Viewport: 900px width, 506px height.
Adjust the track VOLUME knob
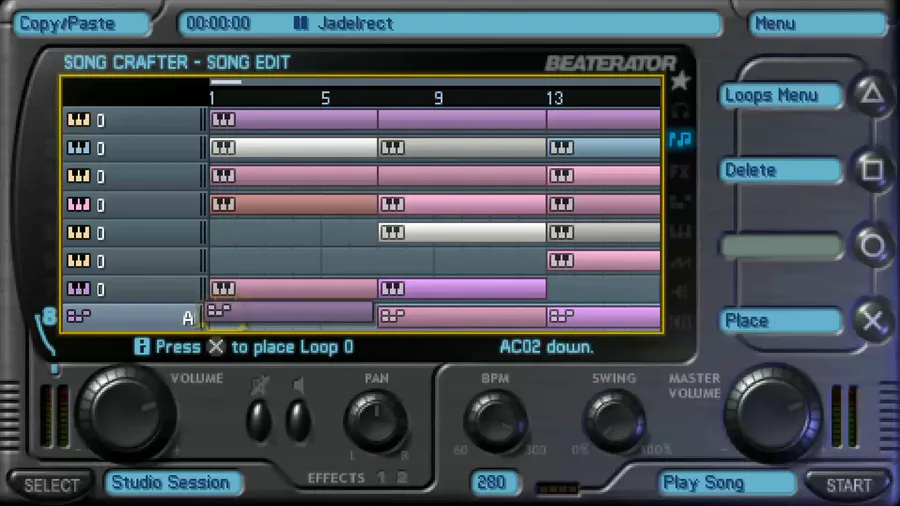tap(125, 413)
